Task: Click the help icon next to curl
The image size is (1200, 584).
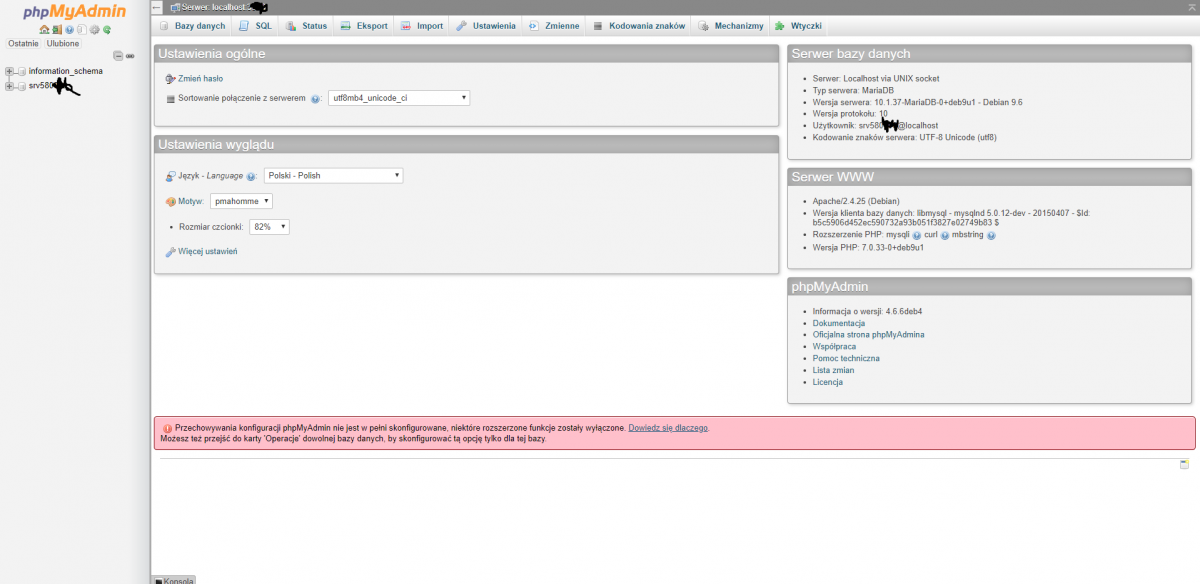Action: (945, 235)
